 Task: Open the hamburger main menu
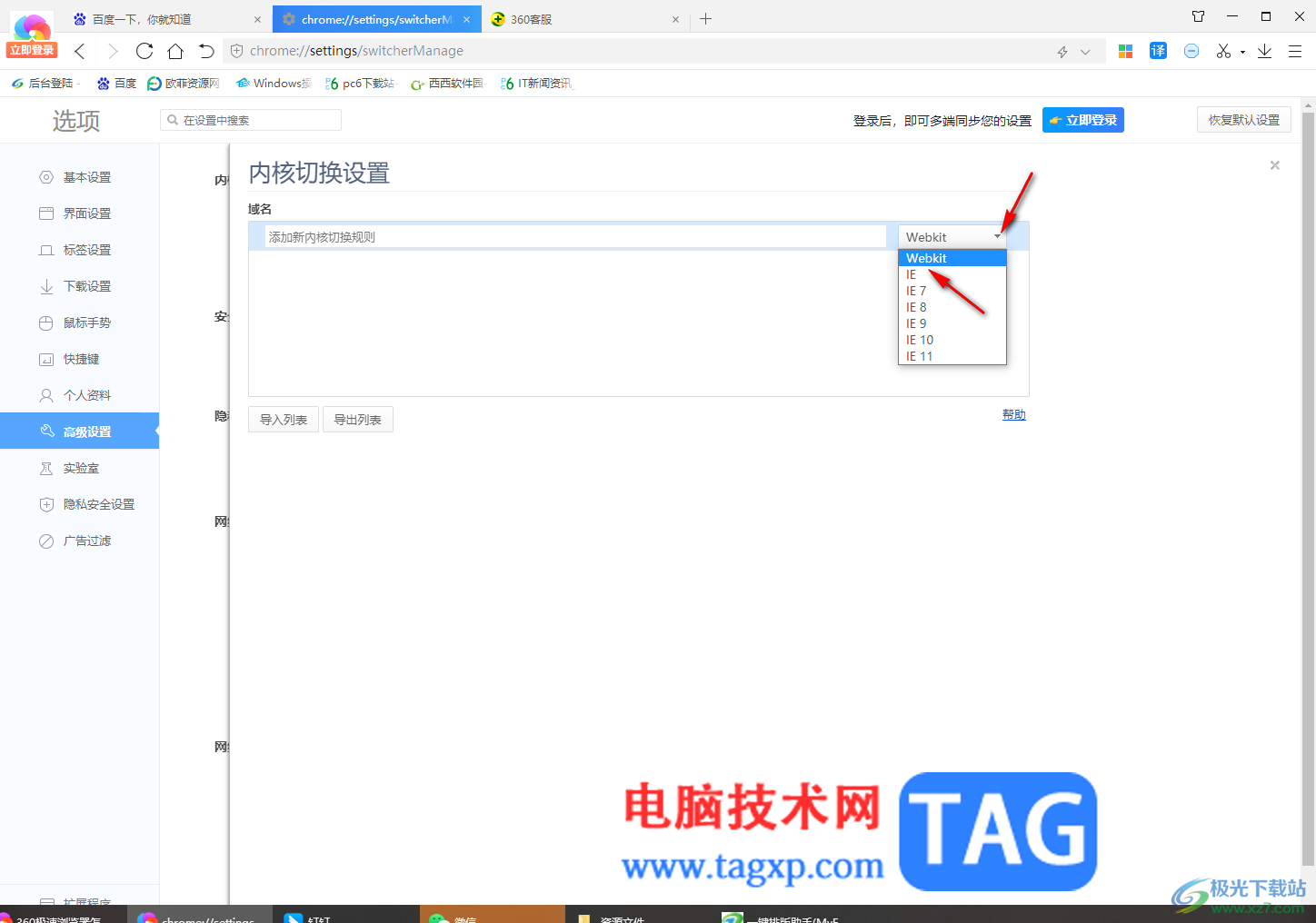pyautogui.click(x=1295, y=52)
